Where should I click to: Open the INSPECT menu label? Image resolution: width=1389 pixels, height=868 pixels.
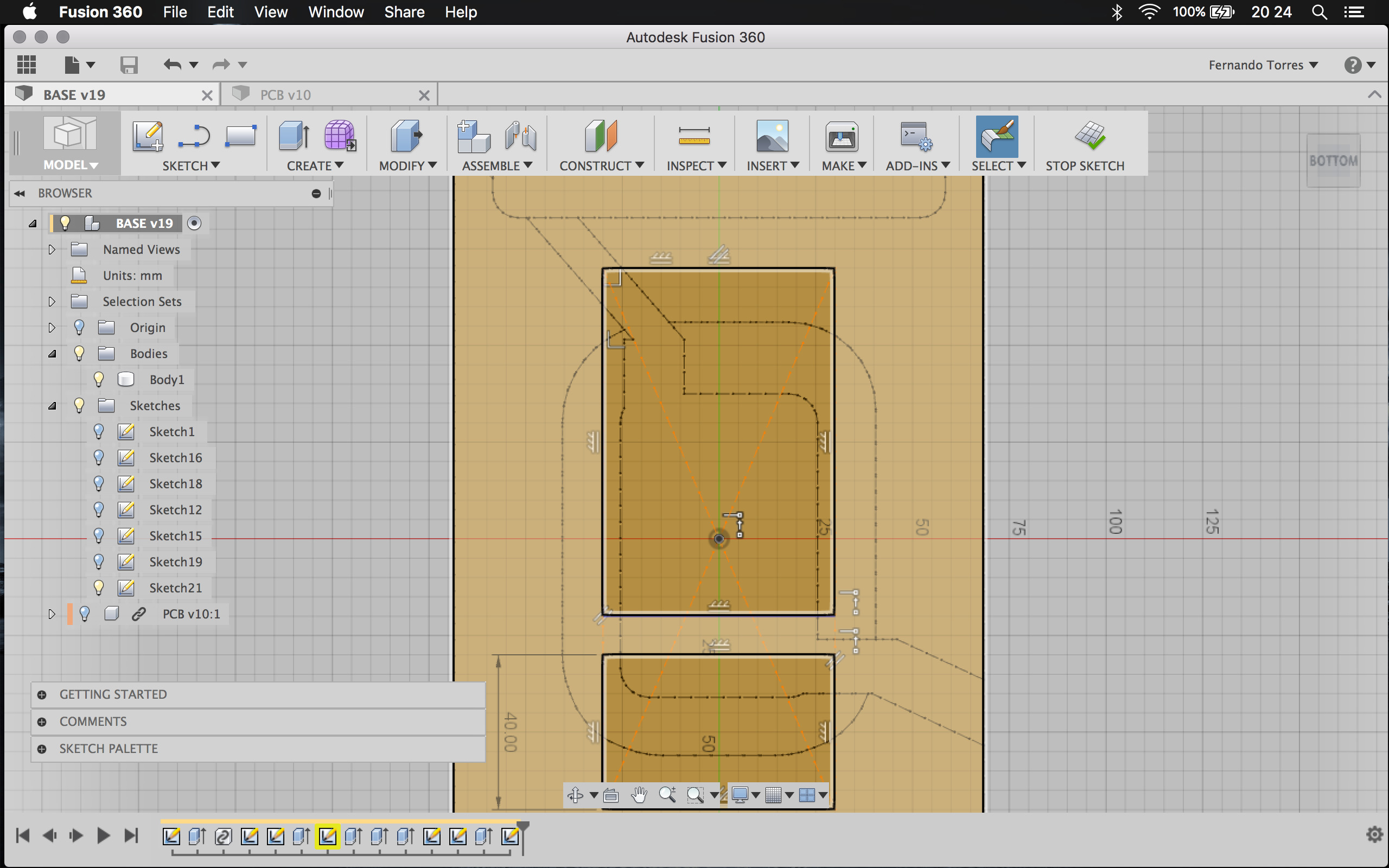pyautogui.click(x=696, y=165)
